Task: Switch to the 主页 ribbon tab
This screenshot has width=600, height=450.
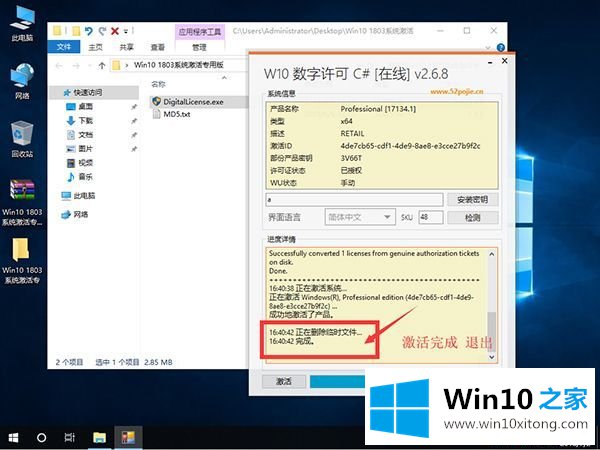Action: coord(95,47)
